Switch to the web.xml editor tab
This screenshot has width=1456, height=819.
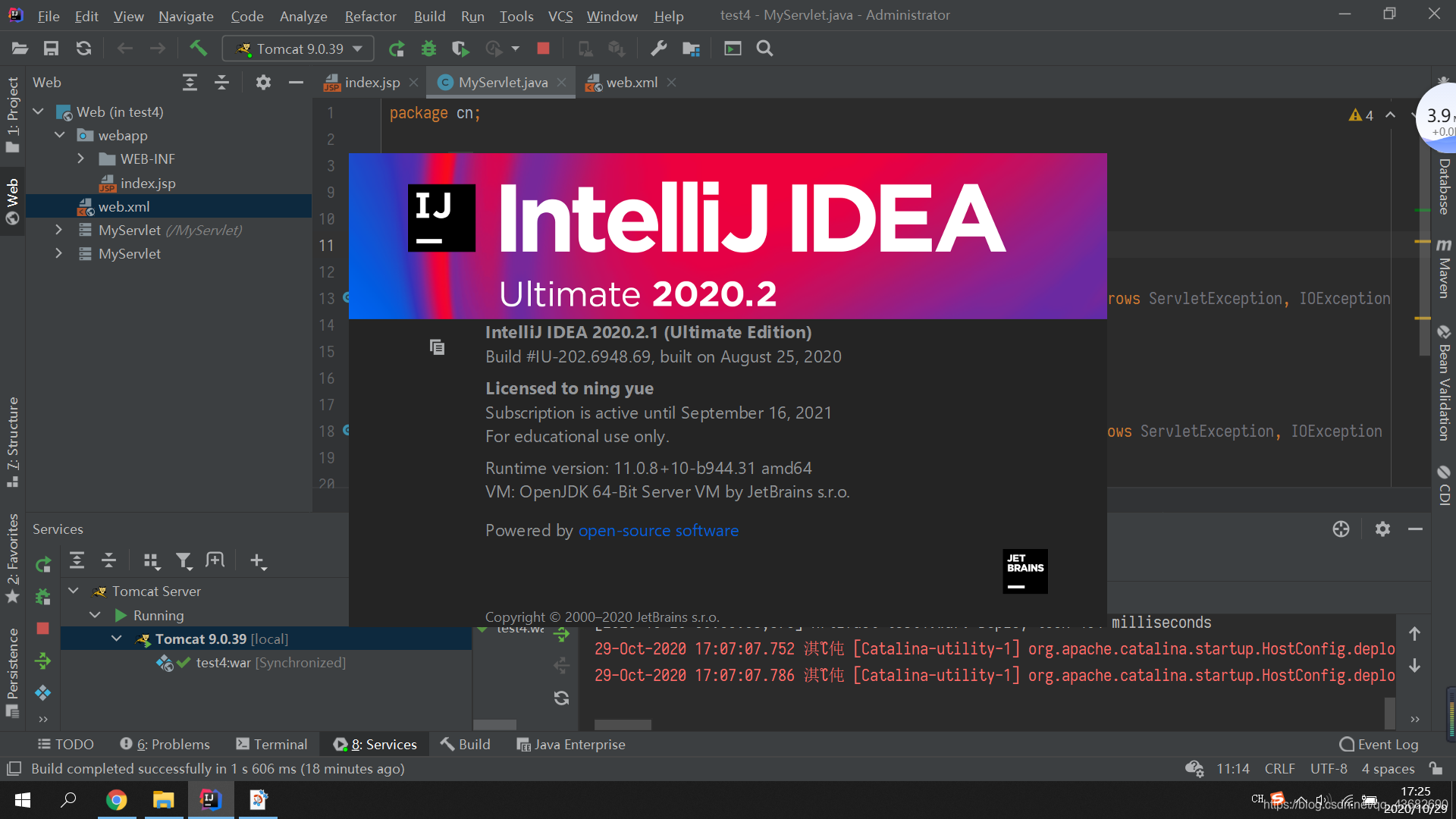631,82
